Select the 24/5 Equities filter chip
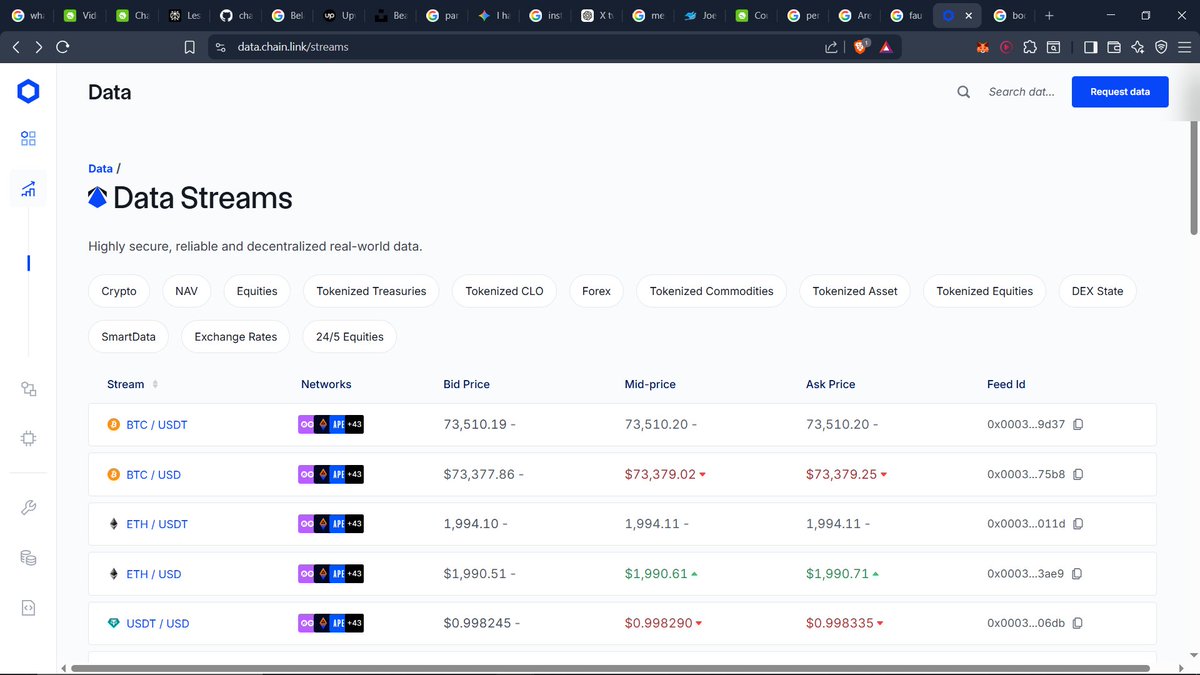 tap(350, 337)
